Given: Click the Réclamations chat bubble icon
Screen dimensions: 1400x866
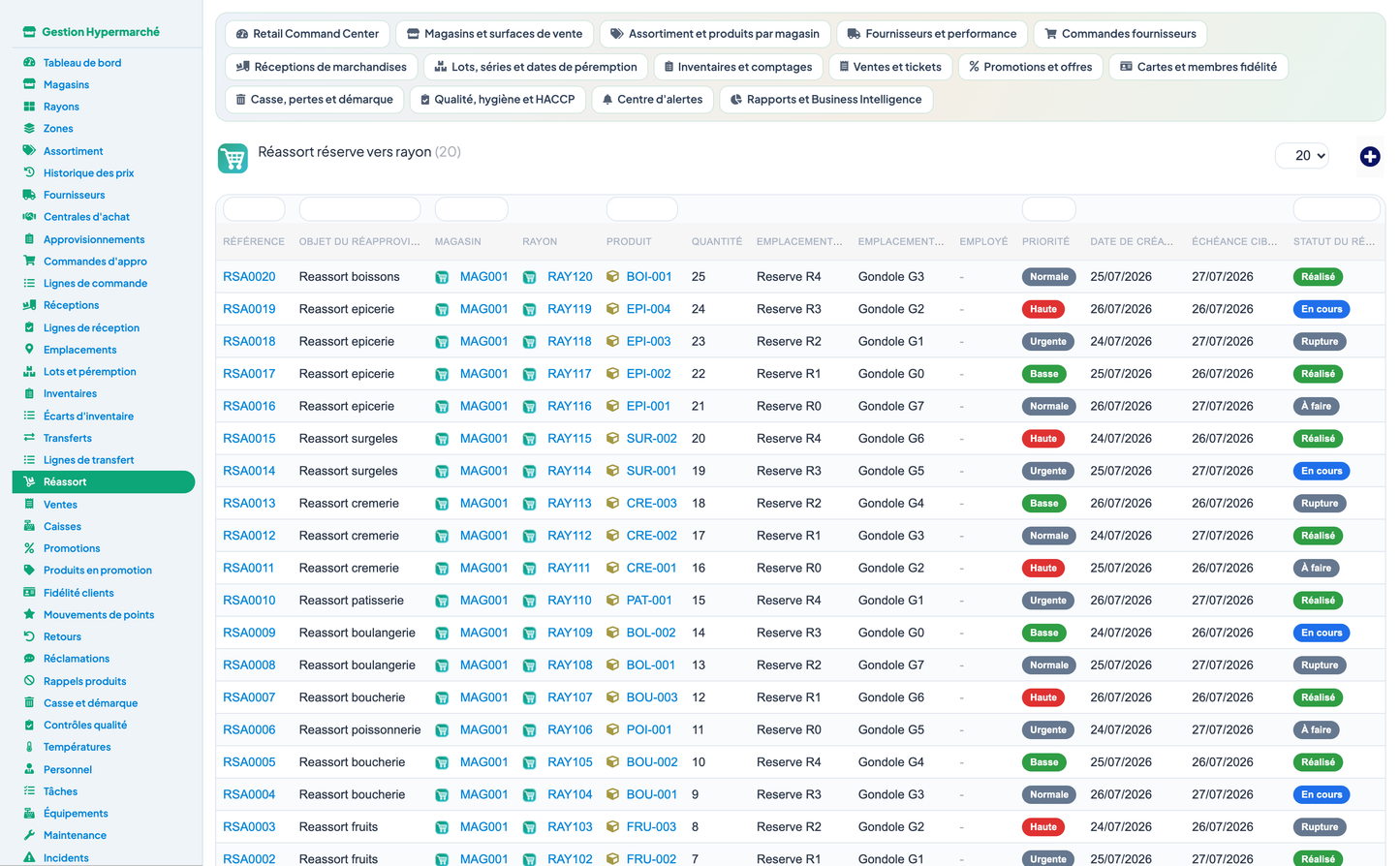Looking at the screenshot, I should 29,659.
